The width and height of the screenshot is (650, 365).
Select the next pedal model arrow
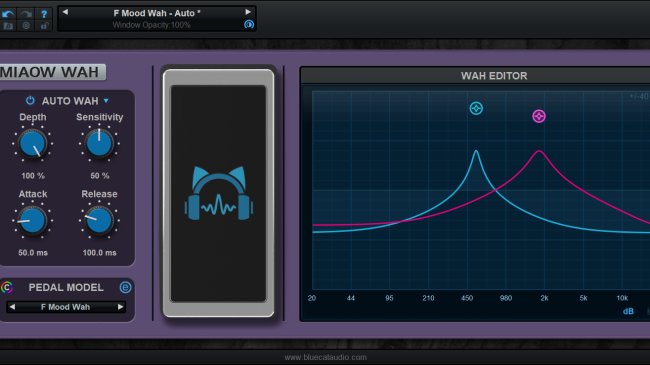pos(120,307)
